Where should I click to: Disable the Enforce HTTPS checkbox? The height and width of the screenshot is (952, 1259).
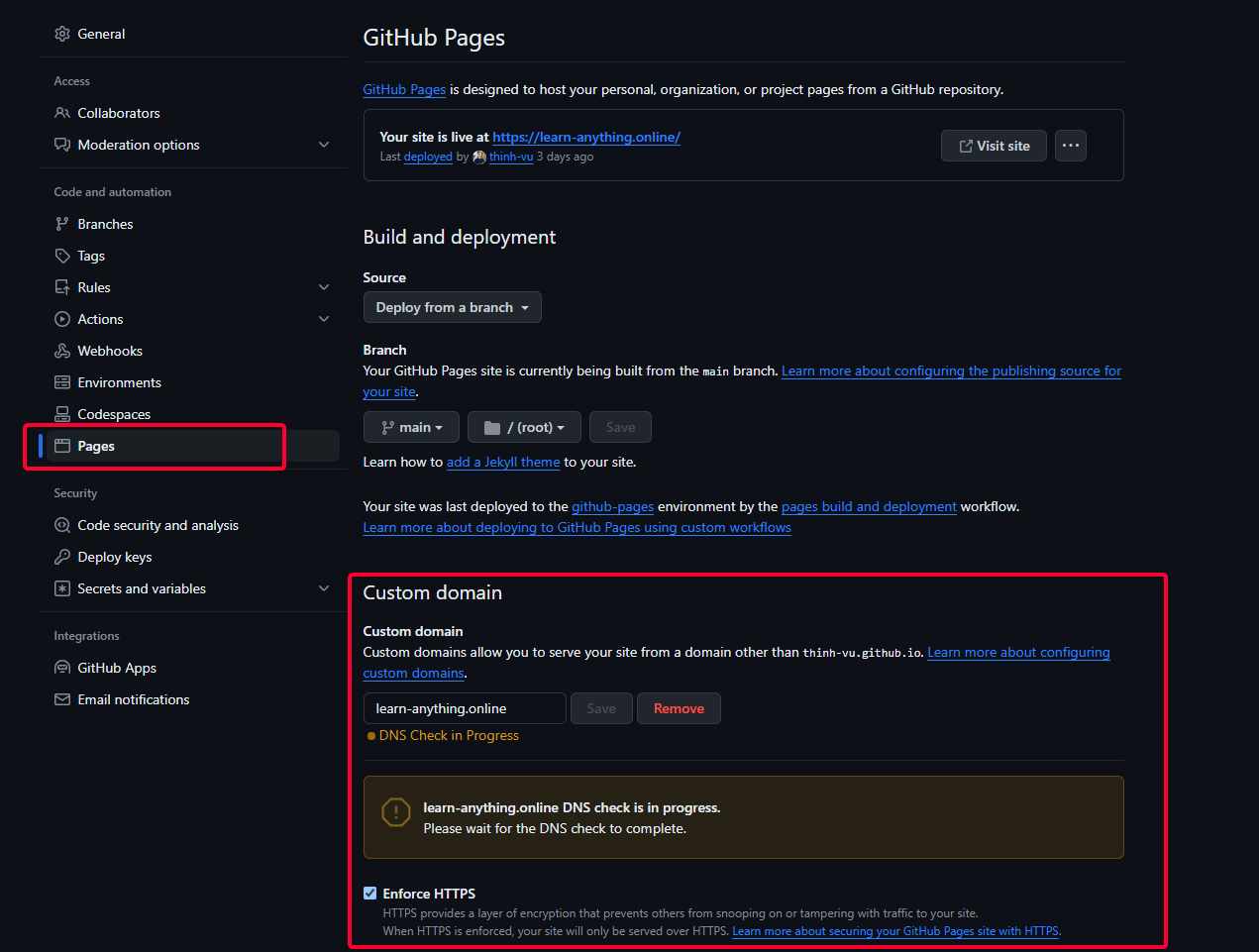369,893
